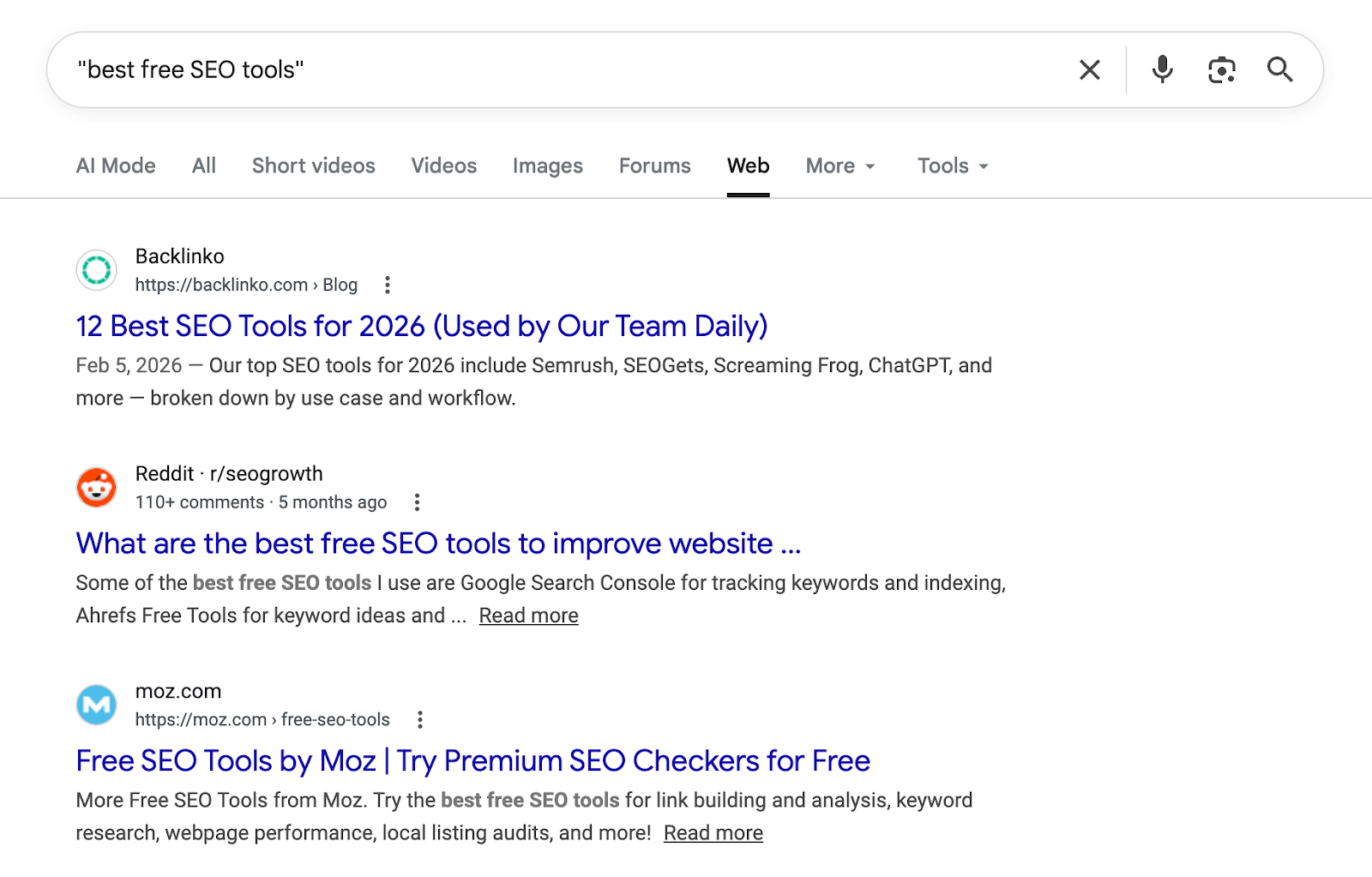This screenshot has width=1372, height=877.
Task: Click the Reddit favicon
Action: coord(97,488)
